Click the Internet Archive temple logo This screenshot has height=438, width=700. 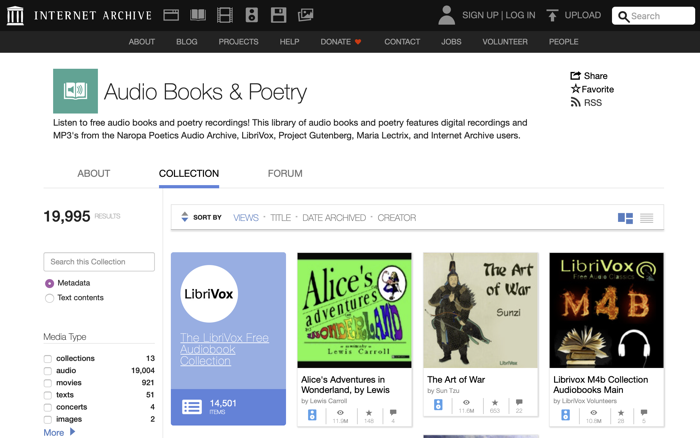15,16
